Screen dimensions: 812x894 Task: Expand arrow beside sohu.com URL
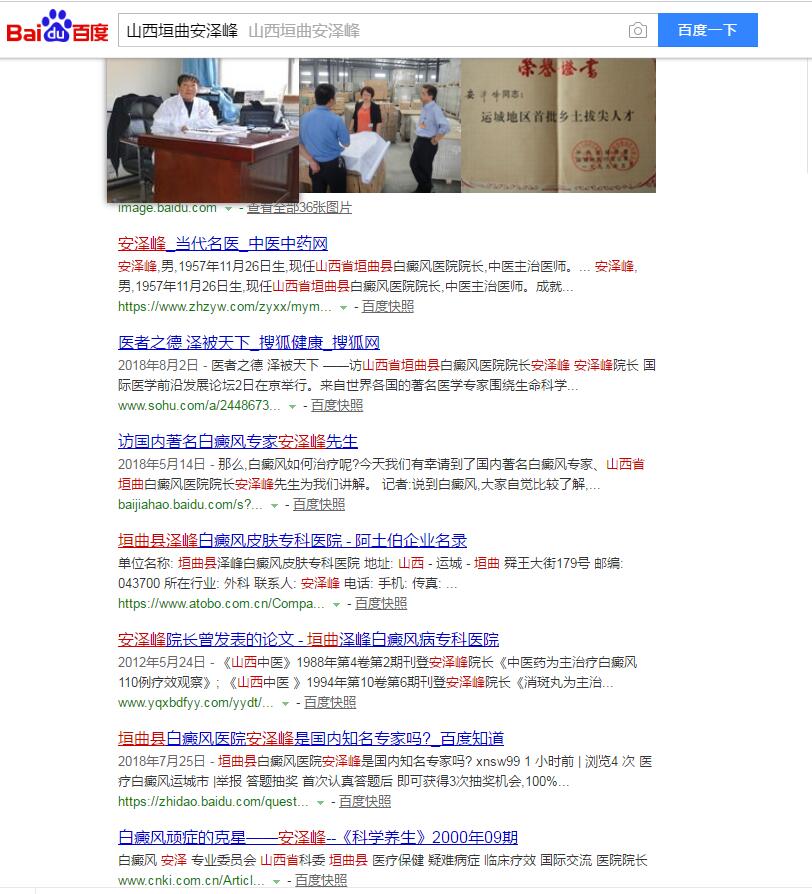tap(293, 407)
